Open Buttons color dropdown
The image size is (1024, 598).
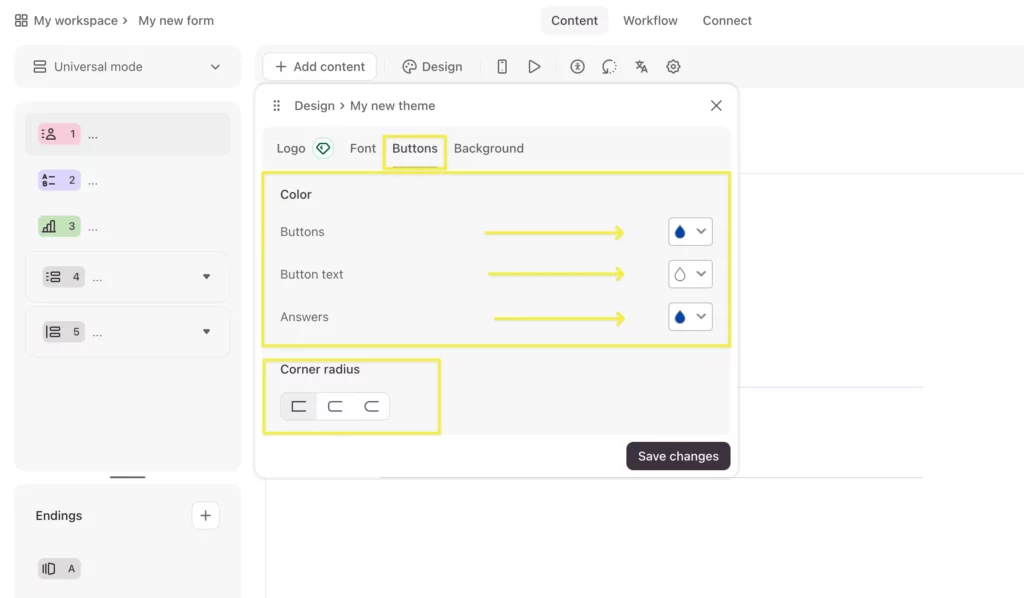coord(690,232)
